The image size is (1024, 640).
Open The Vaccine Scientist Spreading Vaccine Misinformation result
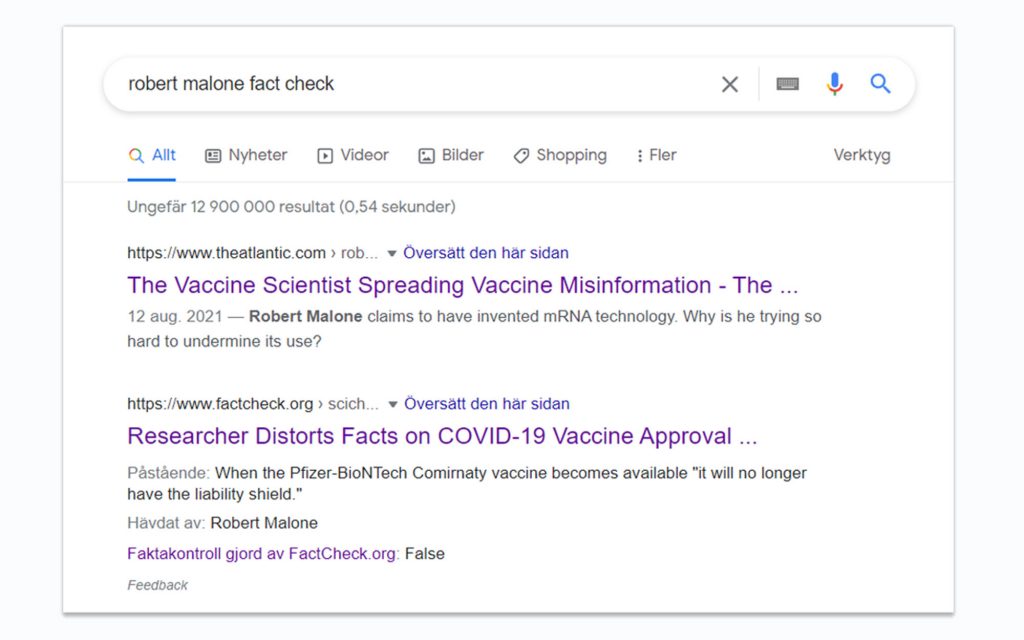(462, 285)
